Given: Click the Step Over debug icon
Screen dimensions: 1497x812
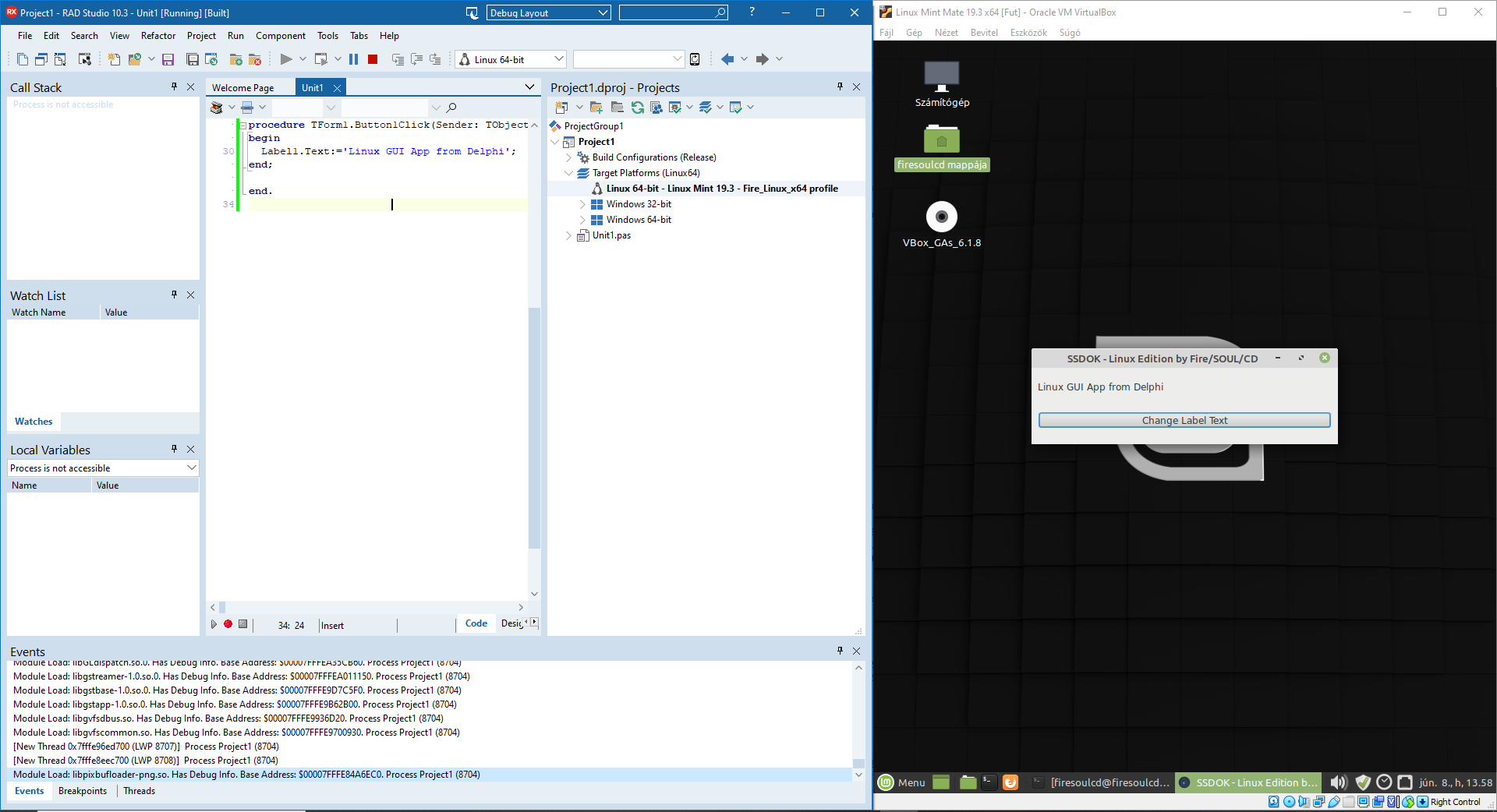Looking at the screenshot, I should tap(416, 59).
